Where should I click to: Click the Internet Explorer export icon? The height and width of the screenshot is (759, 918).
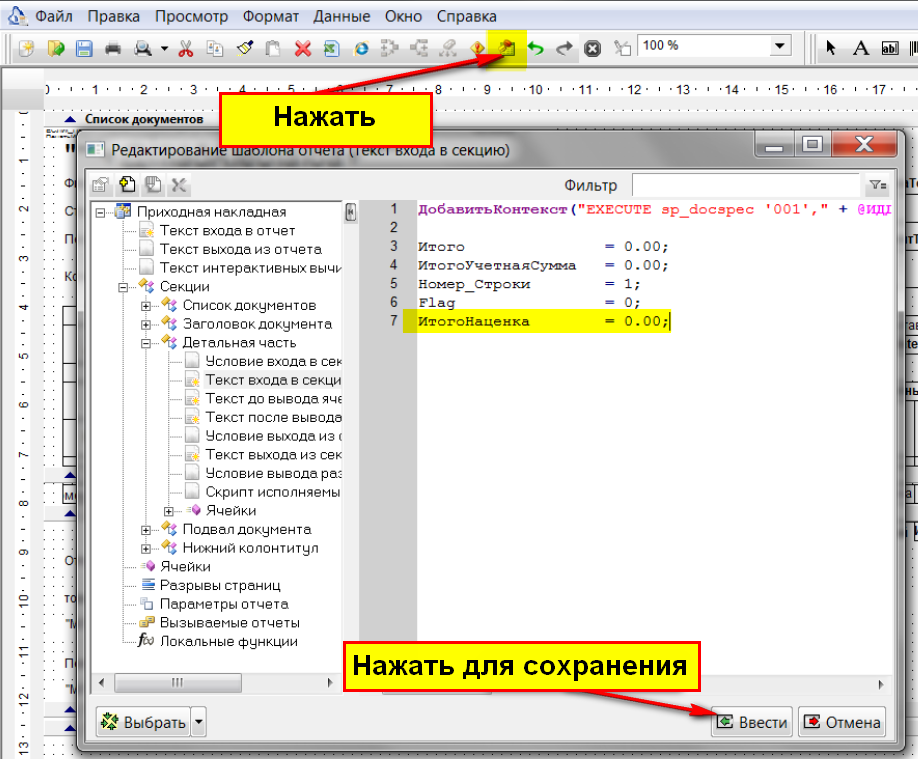click(x=361, y=48)
